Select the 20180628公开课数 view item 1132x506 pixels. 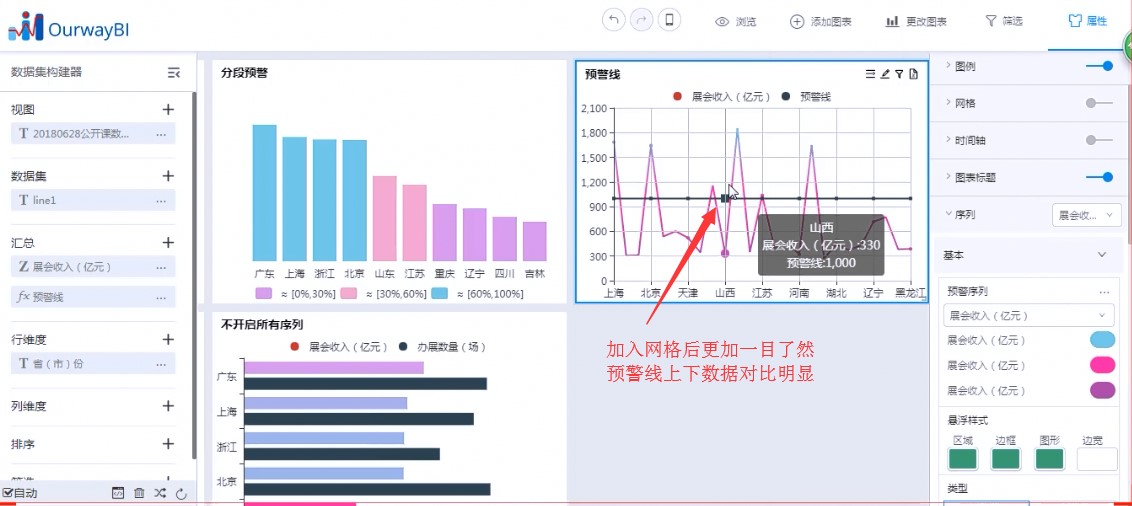(92, 134)
